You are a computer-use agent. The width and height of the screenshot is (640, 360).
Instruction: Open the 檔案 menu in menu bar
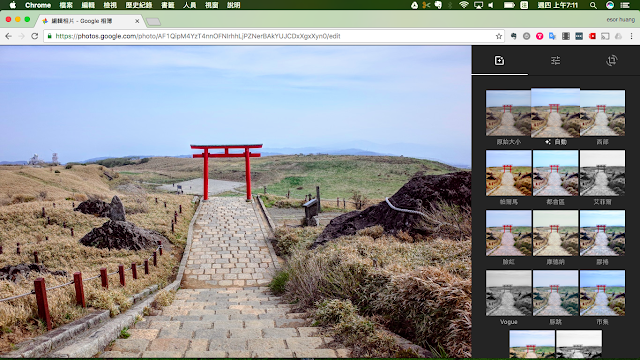[x=66, y=5]
